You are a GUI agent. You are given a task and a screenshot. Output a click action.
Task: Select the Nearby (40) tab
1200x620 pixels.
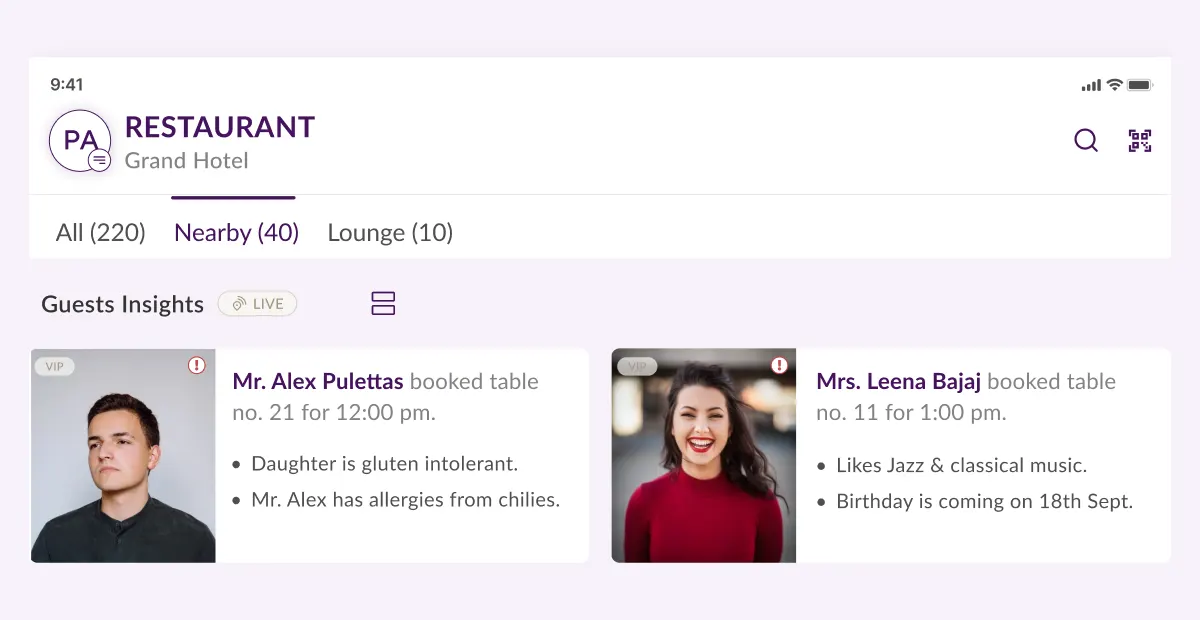click(236, 232)
